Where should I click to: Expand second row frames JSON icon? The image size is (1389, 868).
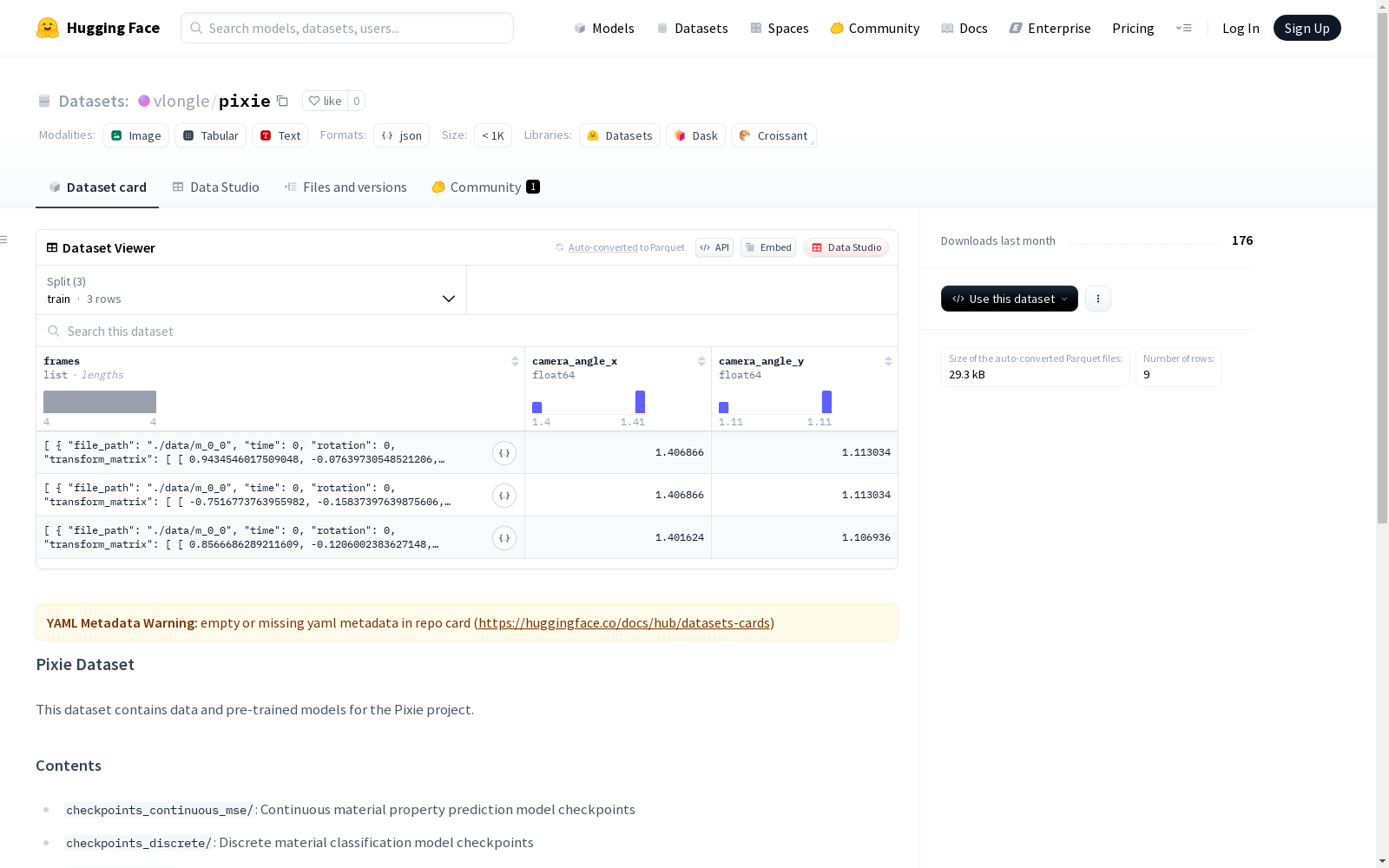pos(504,496)
